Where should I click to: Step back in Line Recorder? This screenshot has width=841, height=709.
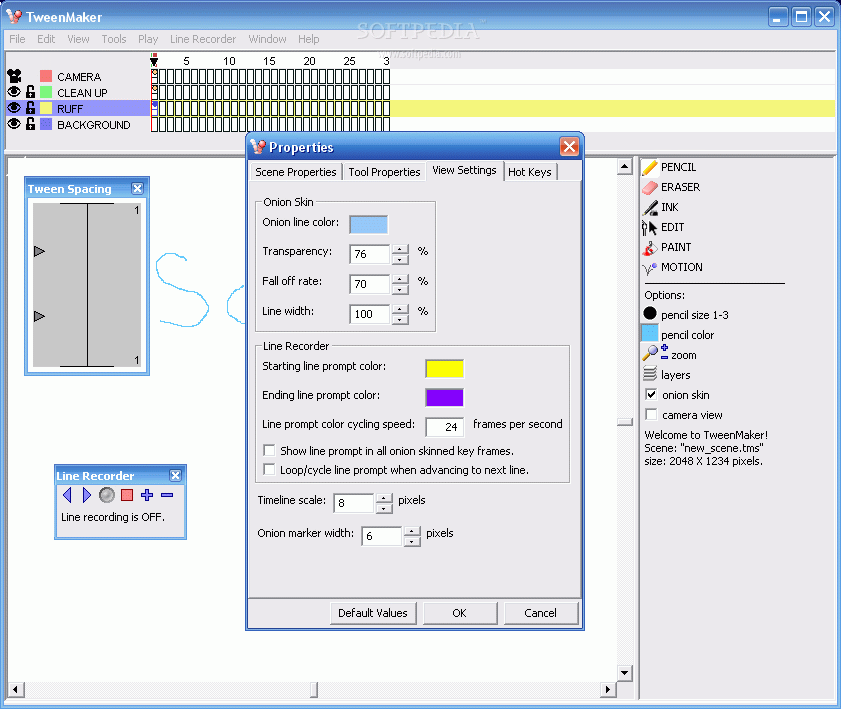point(67,495)
